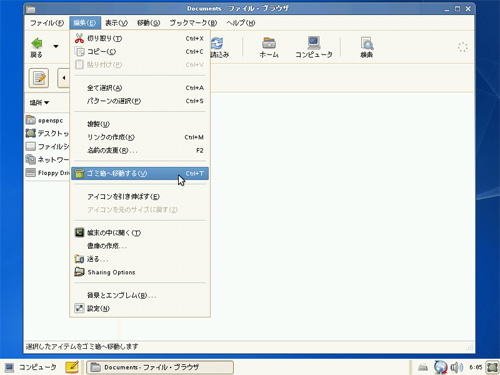The image size is (500, 375).
Task: Click the icon beside 送る...
Action: click(x=79, y=259)
